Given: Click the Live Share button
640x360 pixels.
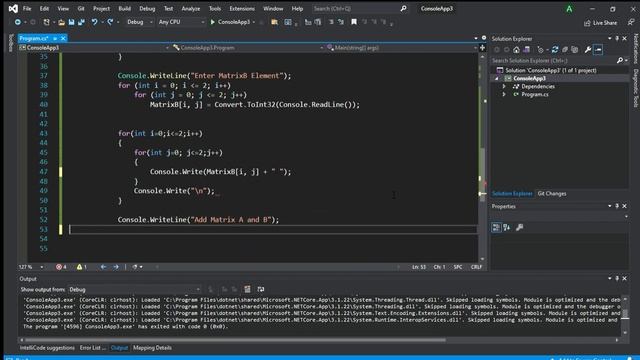Looking at the screenshot, I should pyautogui.click(x=600, y=23).
